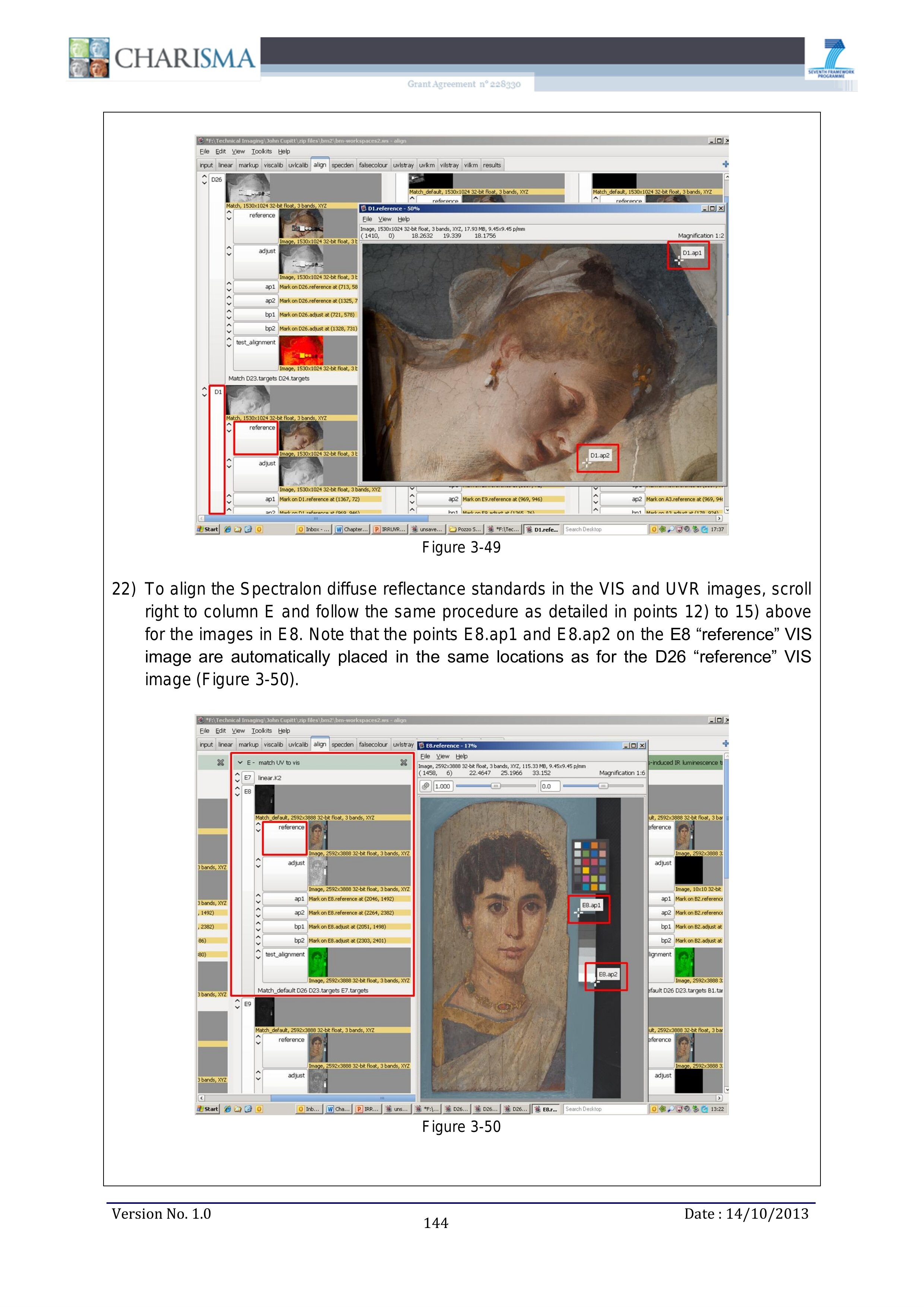Open the Edit menu in Figure 3-50 main window
The width and height of the screenshot is (924, 1307).
click(220, 731)
